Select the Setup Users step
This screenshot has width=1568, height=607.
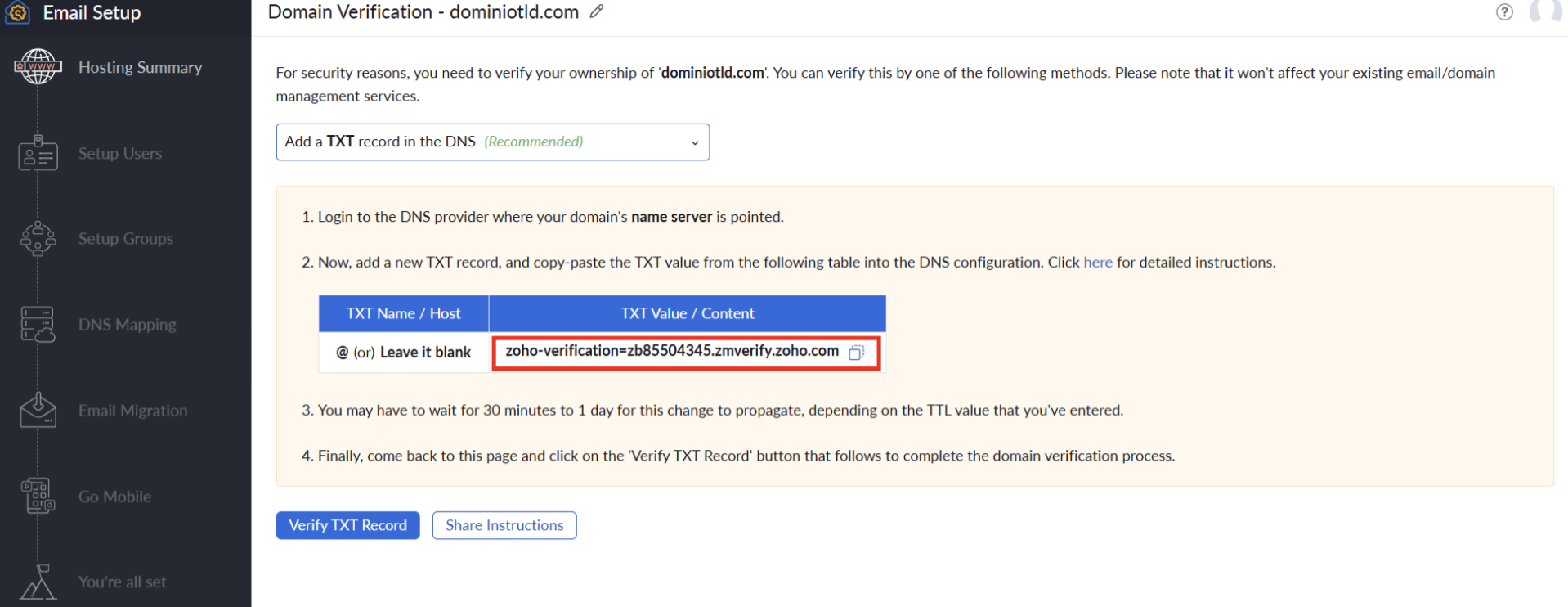(x=119, y=154)
